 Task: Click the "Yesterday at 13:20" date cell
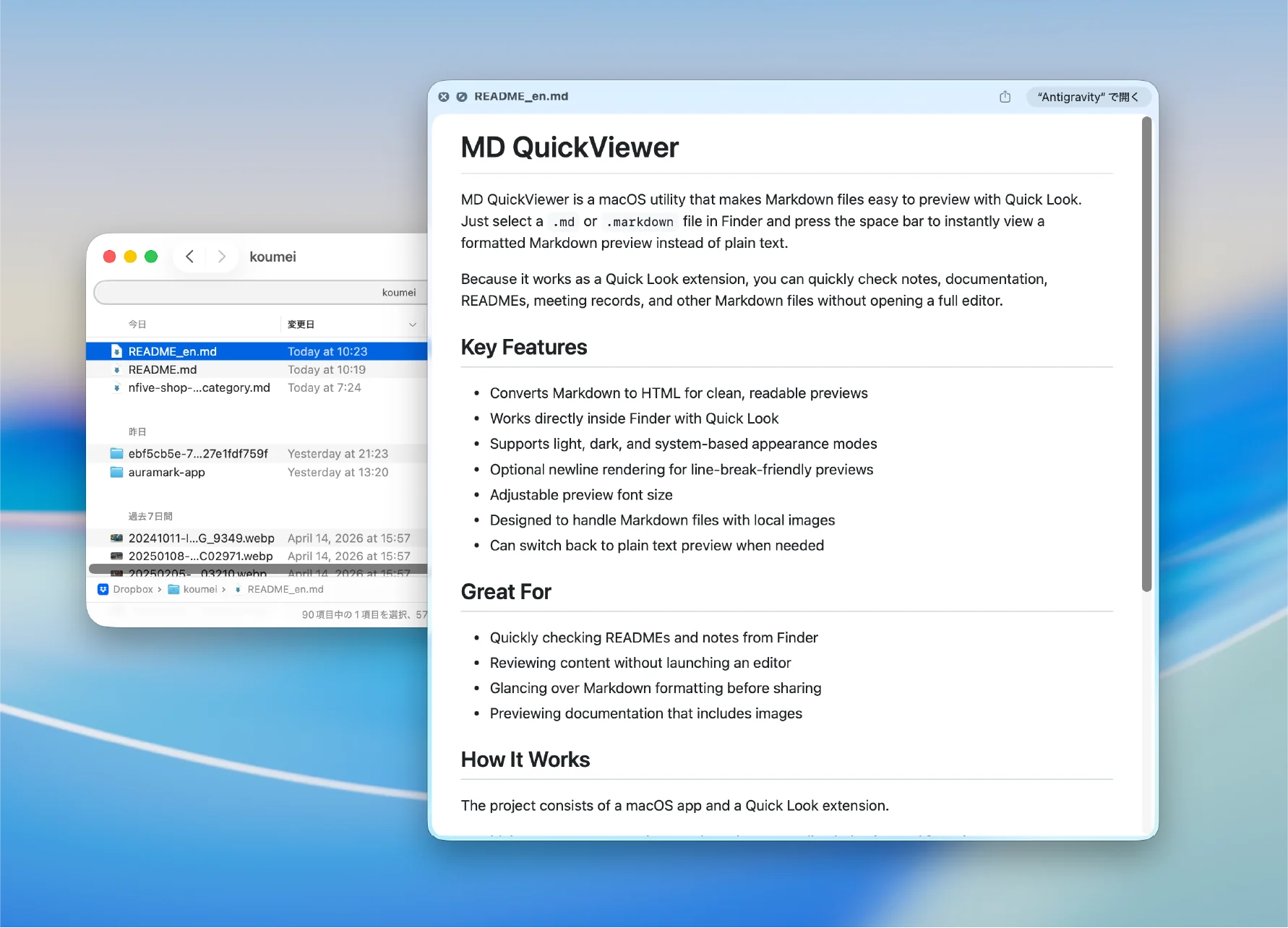338,472
